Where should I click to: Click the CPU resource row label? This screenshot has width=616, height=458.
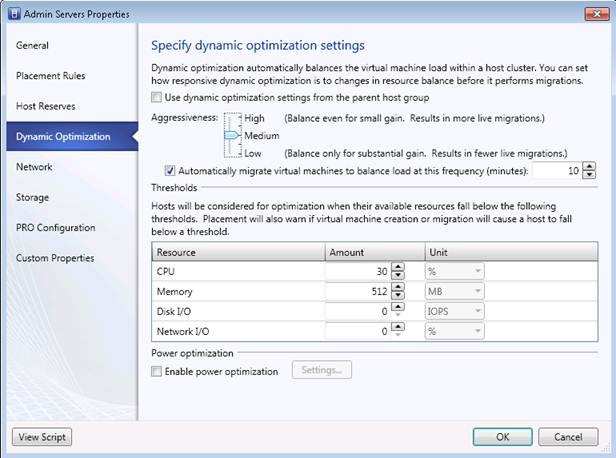coord(165,272)
